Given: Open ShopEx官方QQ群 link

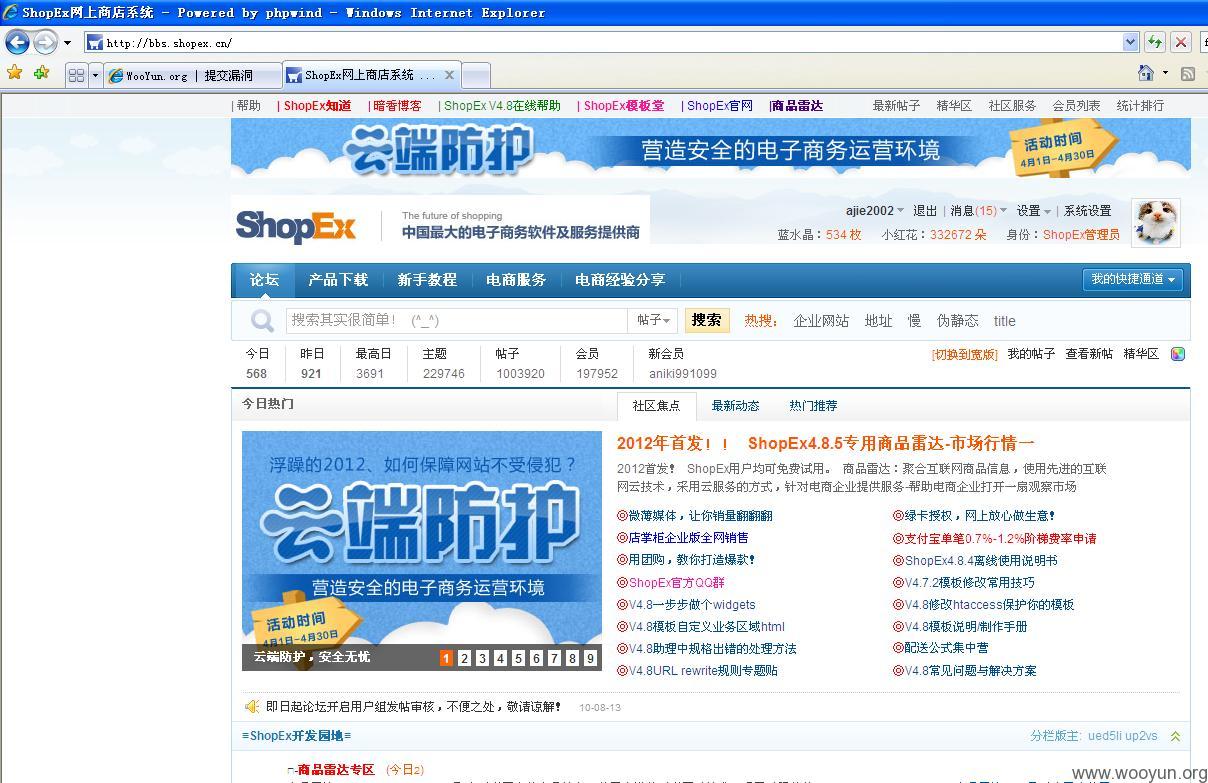Looking at the screenshot, I should [x=677, y=582].
